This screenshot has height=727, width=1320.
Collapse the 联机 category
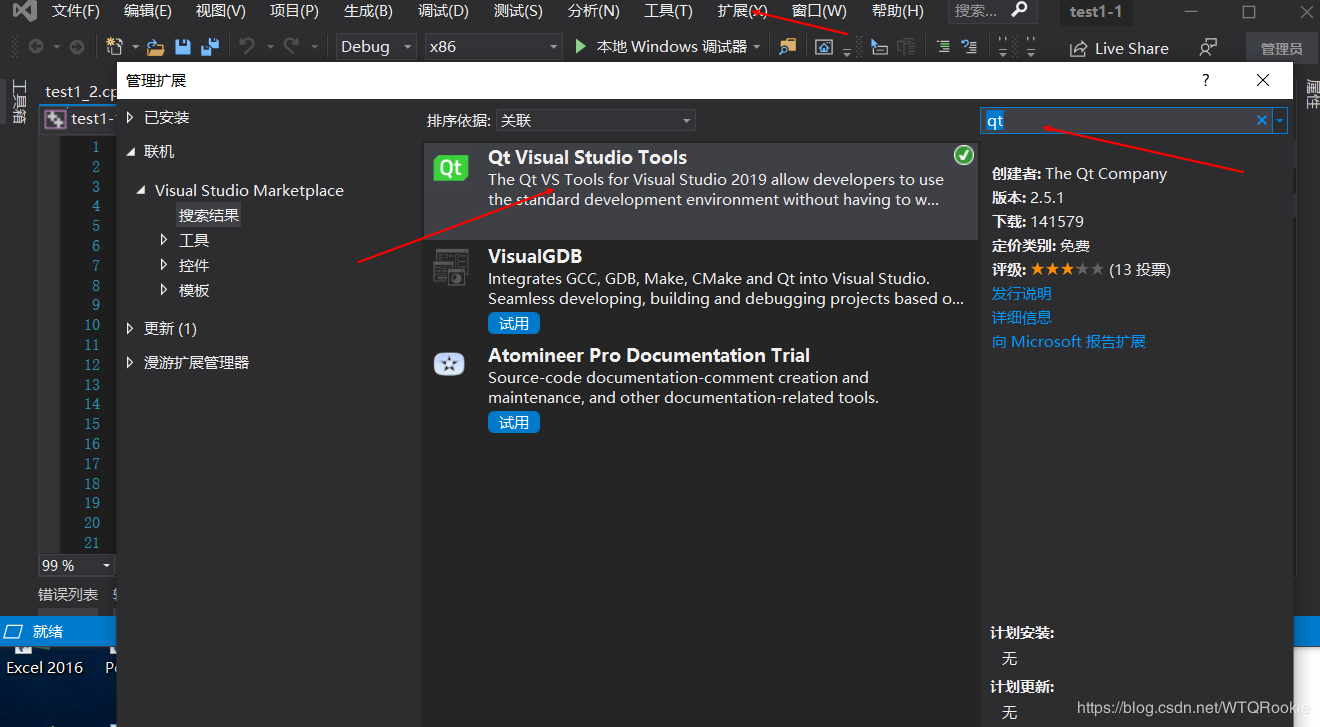130,152
